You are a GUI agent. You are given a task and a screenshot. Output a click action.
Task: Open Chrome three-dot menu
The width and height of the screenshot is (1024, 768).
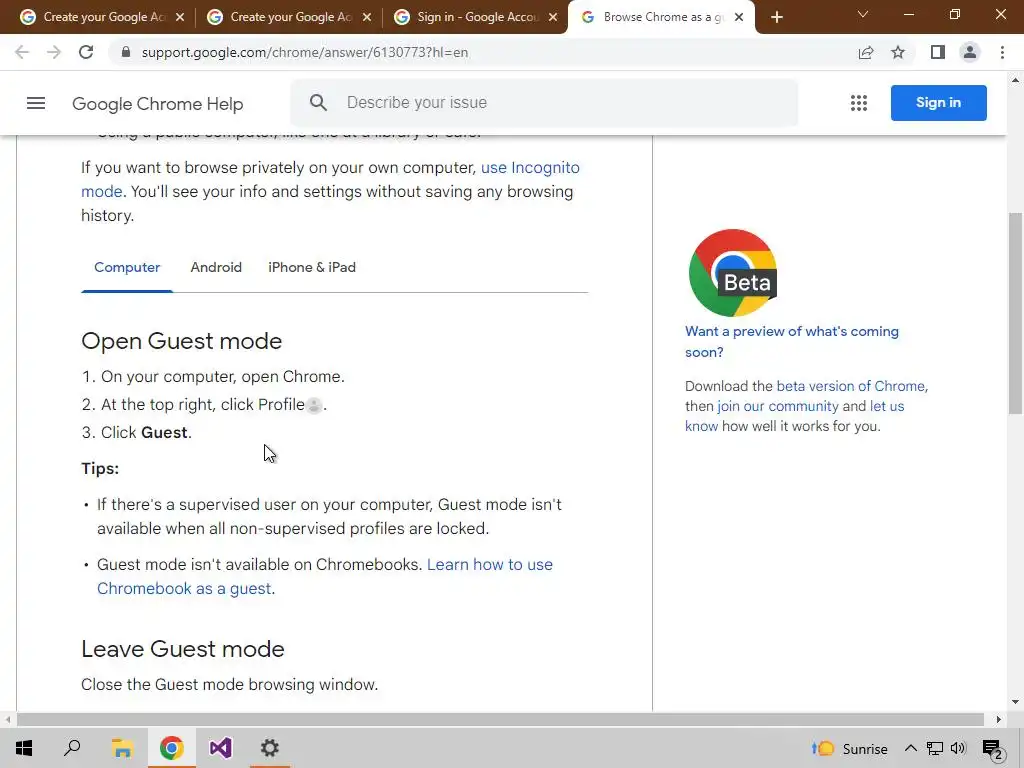(1002, 52)
